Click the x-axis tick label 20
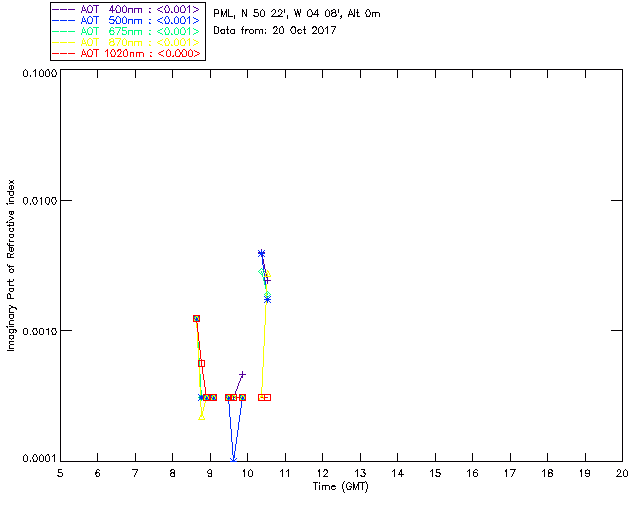This screenshot has height=512, width=640. point(622,473)
